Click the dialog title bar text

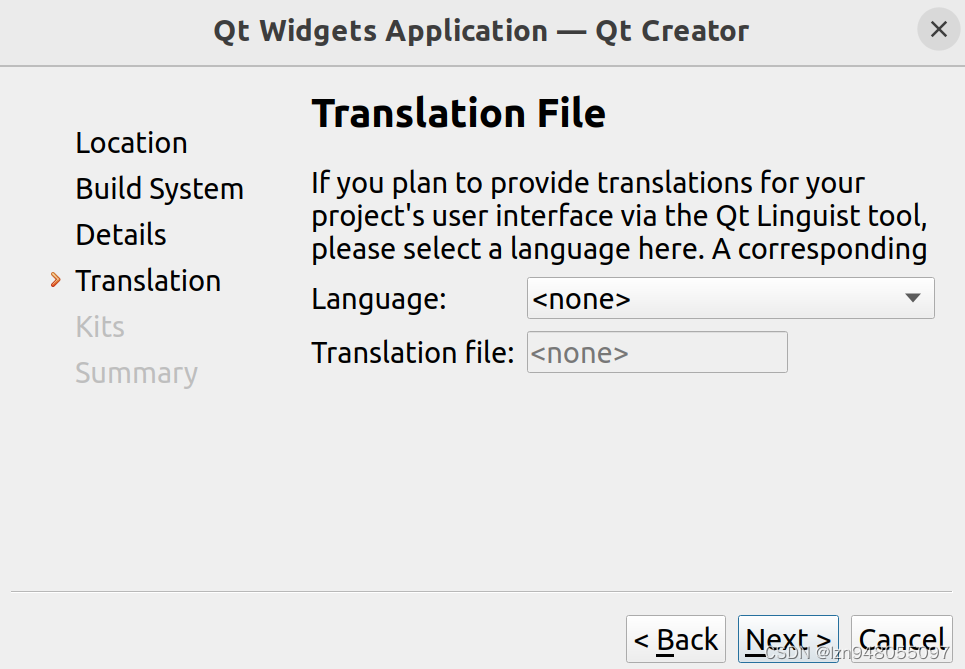click(x=481, y=31)
